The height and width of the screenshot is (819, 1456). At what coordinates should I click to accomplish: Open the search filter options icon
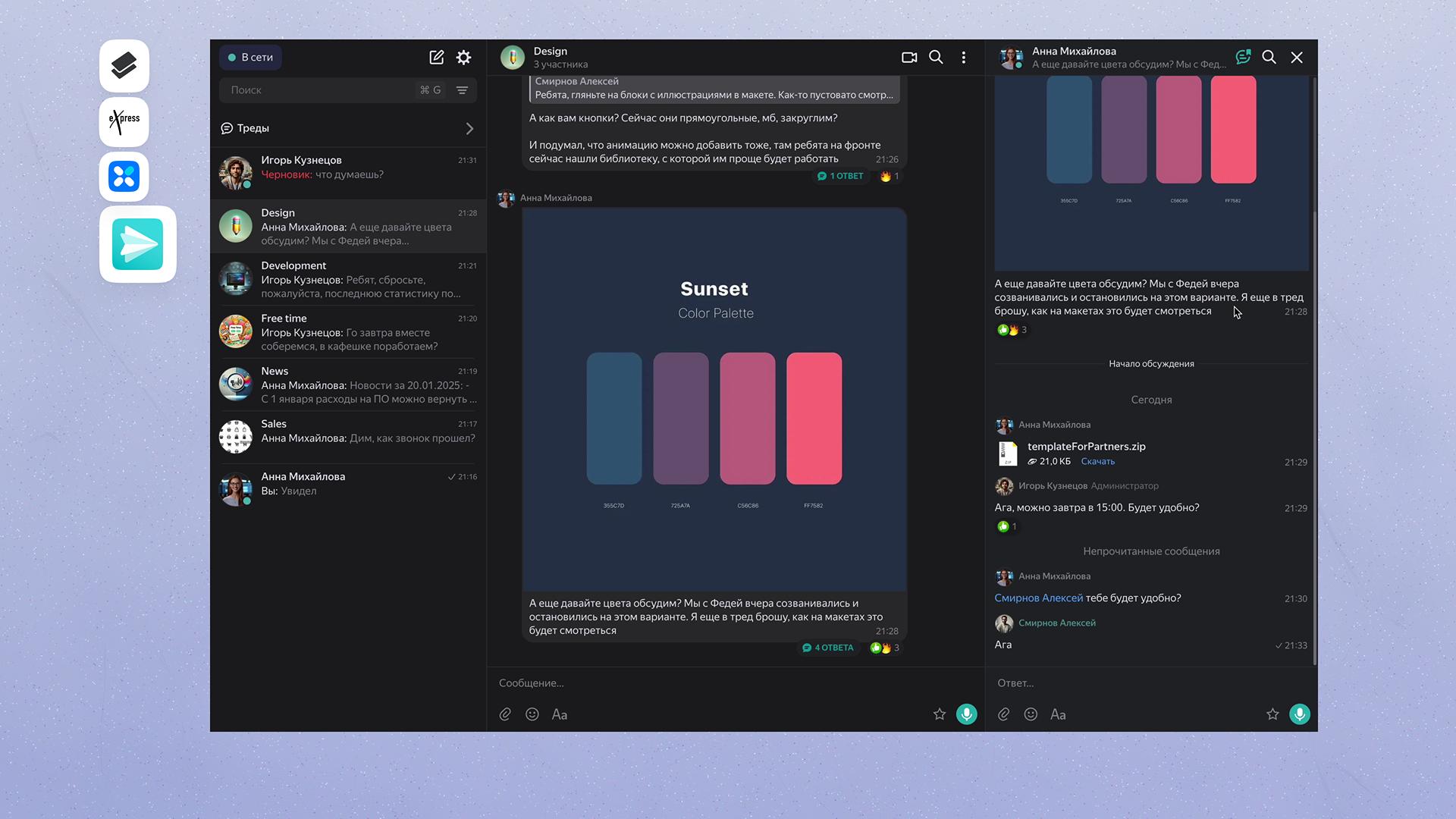pyautogui.click(x=462, y=90)
